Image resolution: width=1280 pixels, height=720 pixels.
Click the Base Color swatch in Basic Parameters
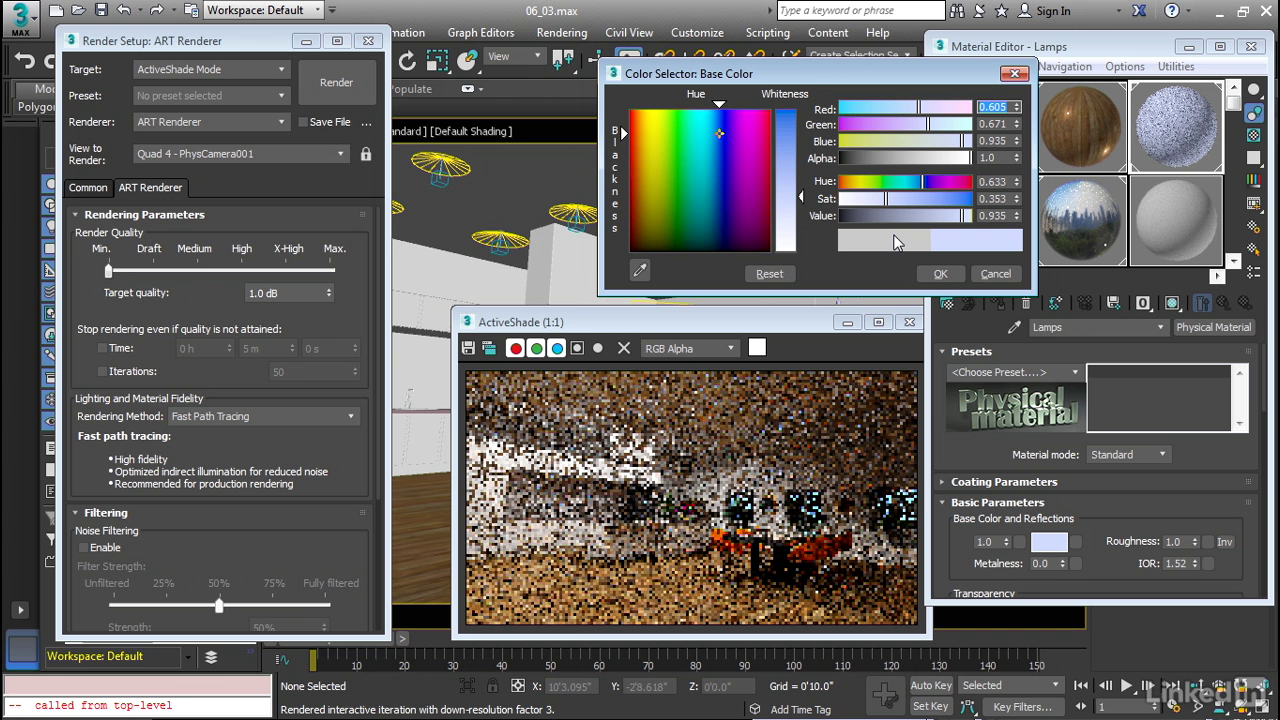pos(1049,542)
